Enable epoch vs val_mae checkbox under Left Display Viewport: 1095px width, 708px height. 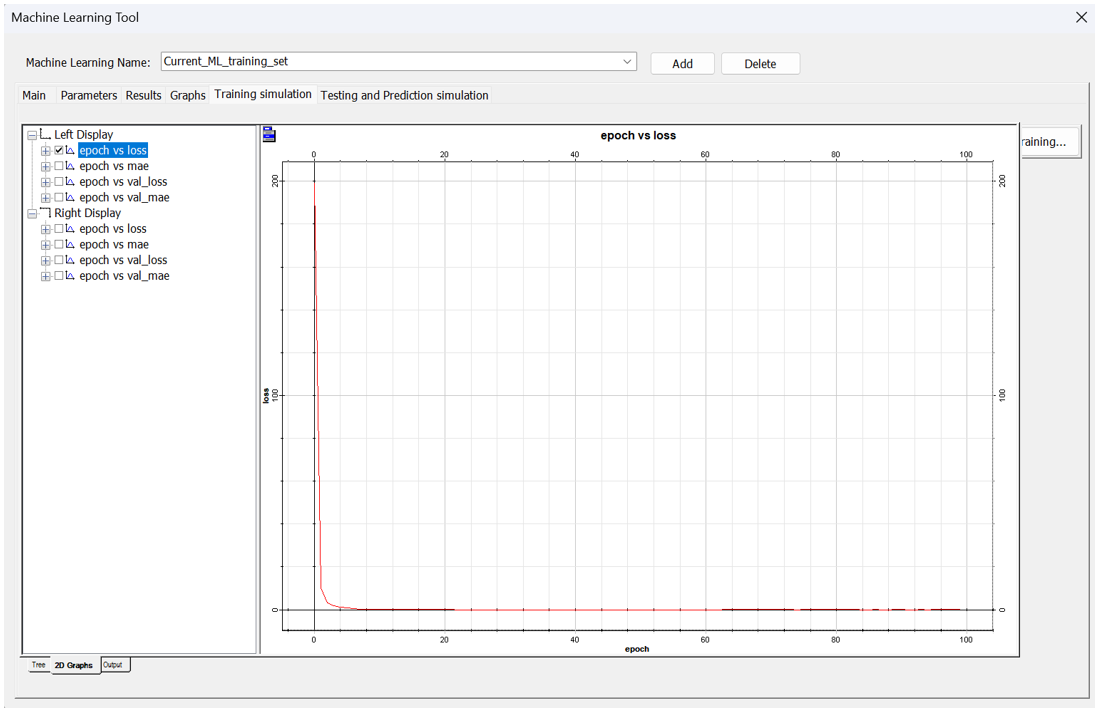[x=58, y=198]
